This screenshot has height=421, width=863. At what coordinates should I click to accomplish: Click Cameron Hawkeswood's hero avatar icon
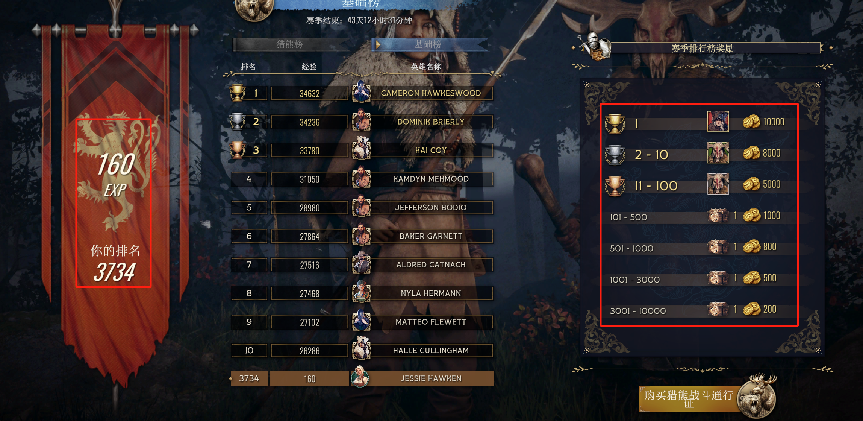pos(361,92)
